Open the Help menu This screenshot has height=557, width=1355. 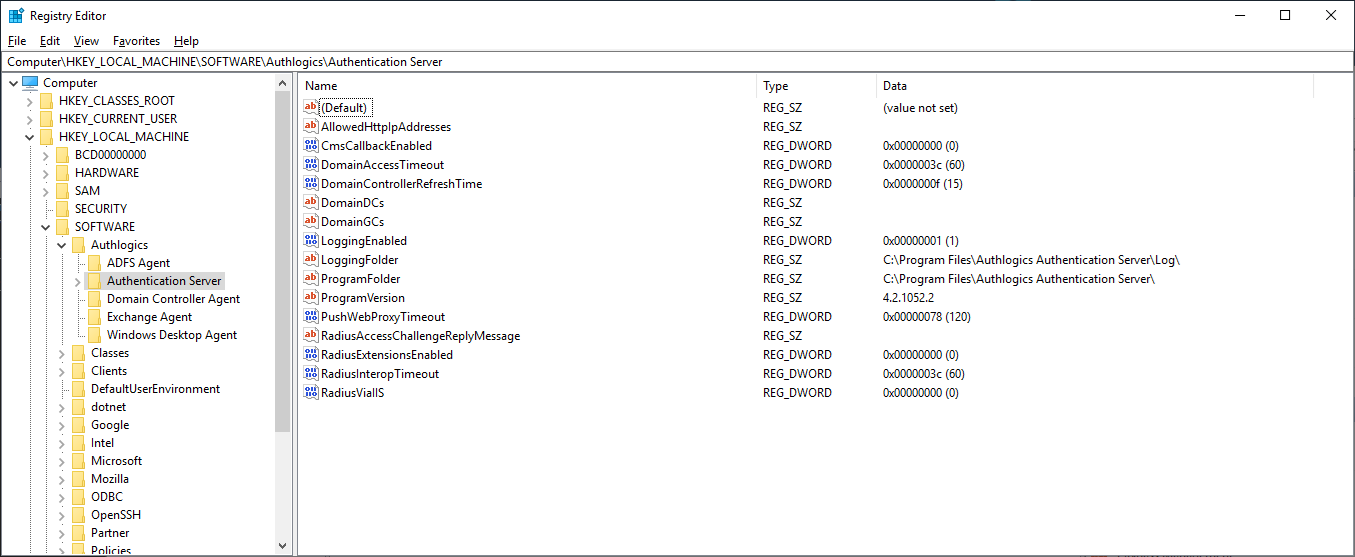tap(186, 41)
